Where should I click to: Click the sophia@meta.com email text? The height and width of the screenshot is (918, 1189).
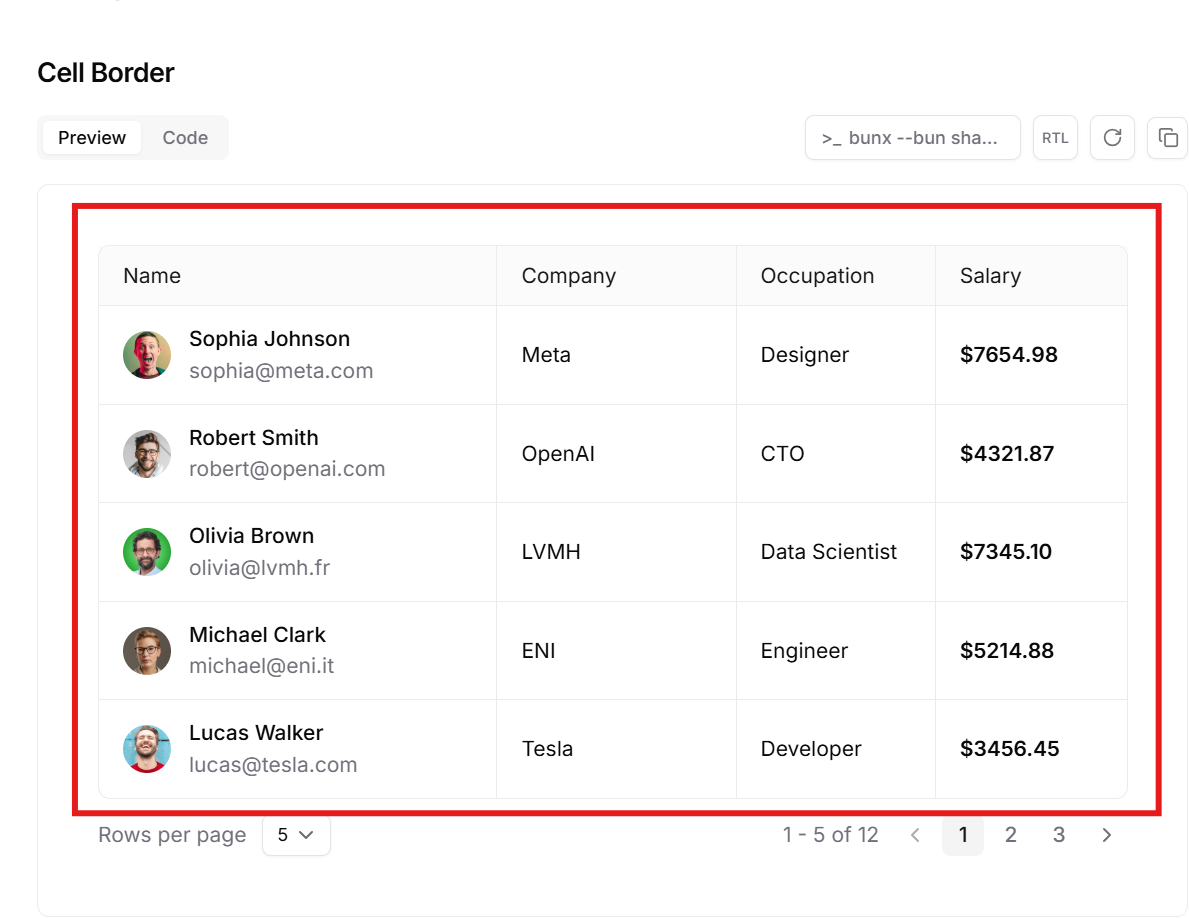coord(281,371)
